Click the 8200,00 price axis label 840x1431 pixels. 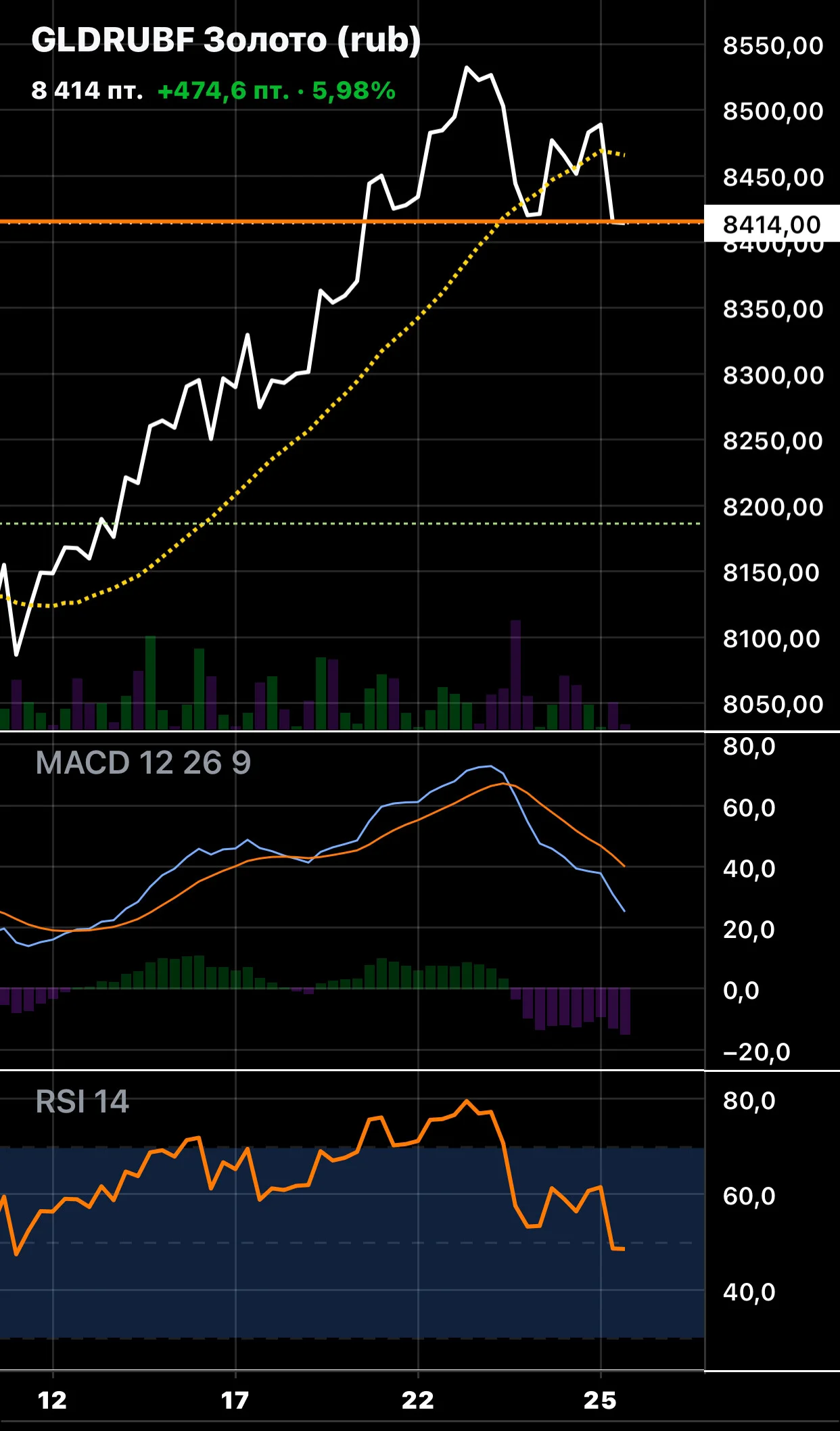[773, 507]
